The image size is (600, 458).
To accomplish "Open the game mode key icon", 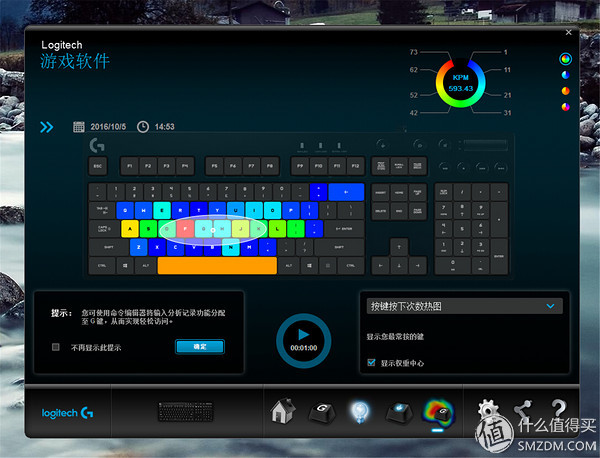I will [x=398, y=412].
